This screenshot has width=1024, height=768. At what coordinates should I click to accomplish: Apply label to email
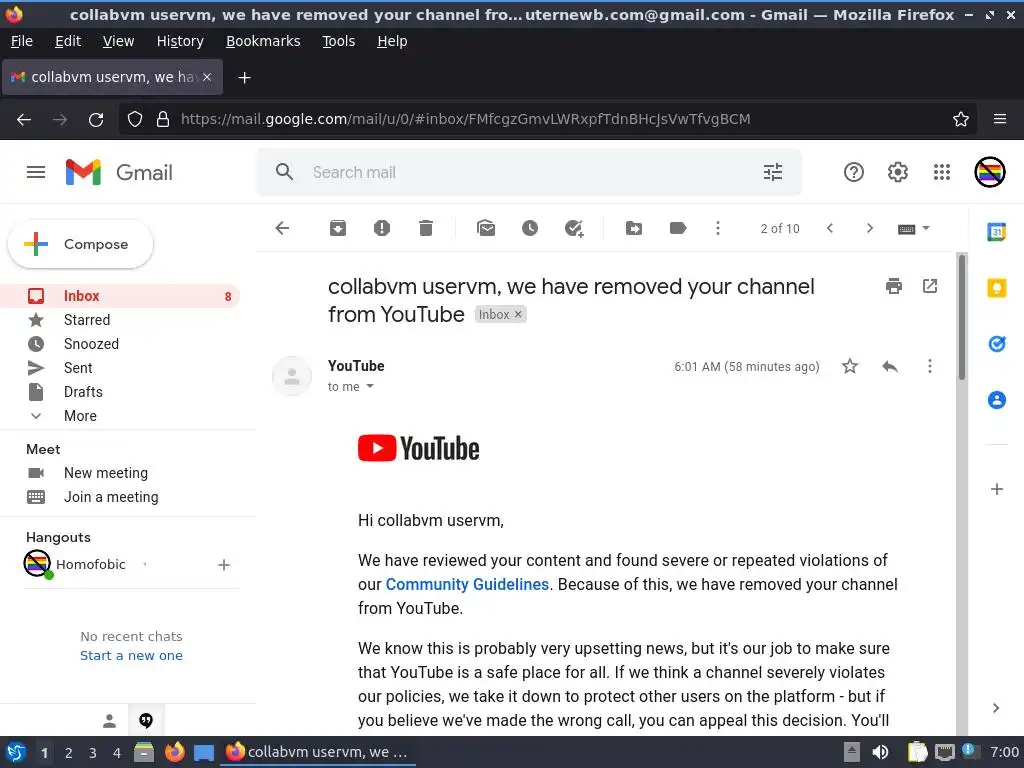pyautogui.click(x=678, y=228)
